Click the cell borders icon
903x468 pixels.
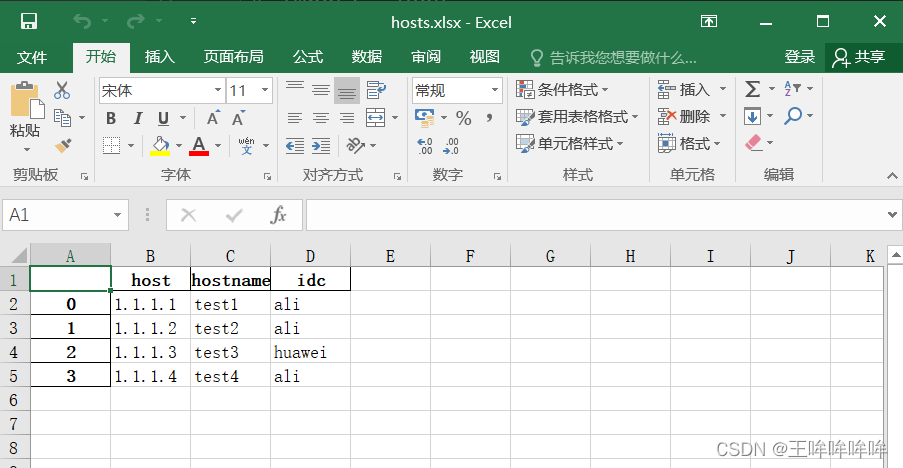[x=112, y=145]
